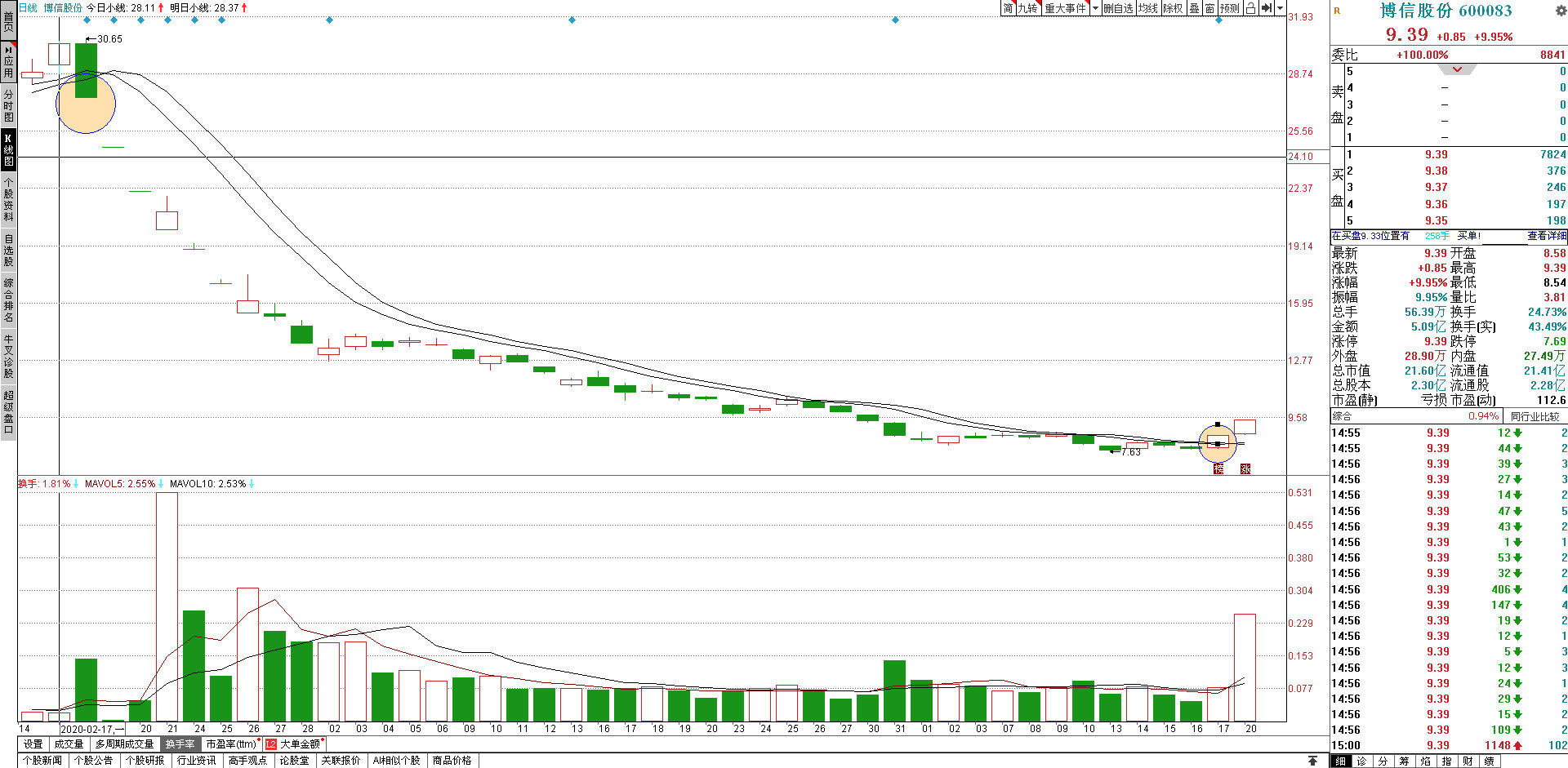1568x768 pixels.
Task: Click the lock icon in chart toolbar
Action: coord(1250,8)
